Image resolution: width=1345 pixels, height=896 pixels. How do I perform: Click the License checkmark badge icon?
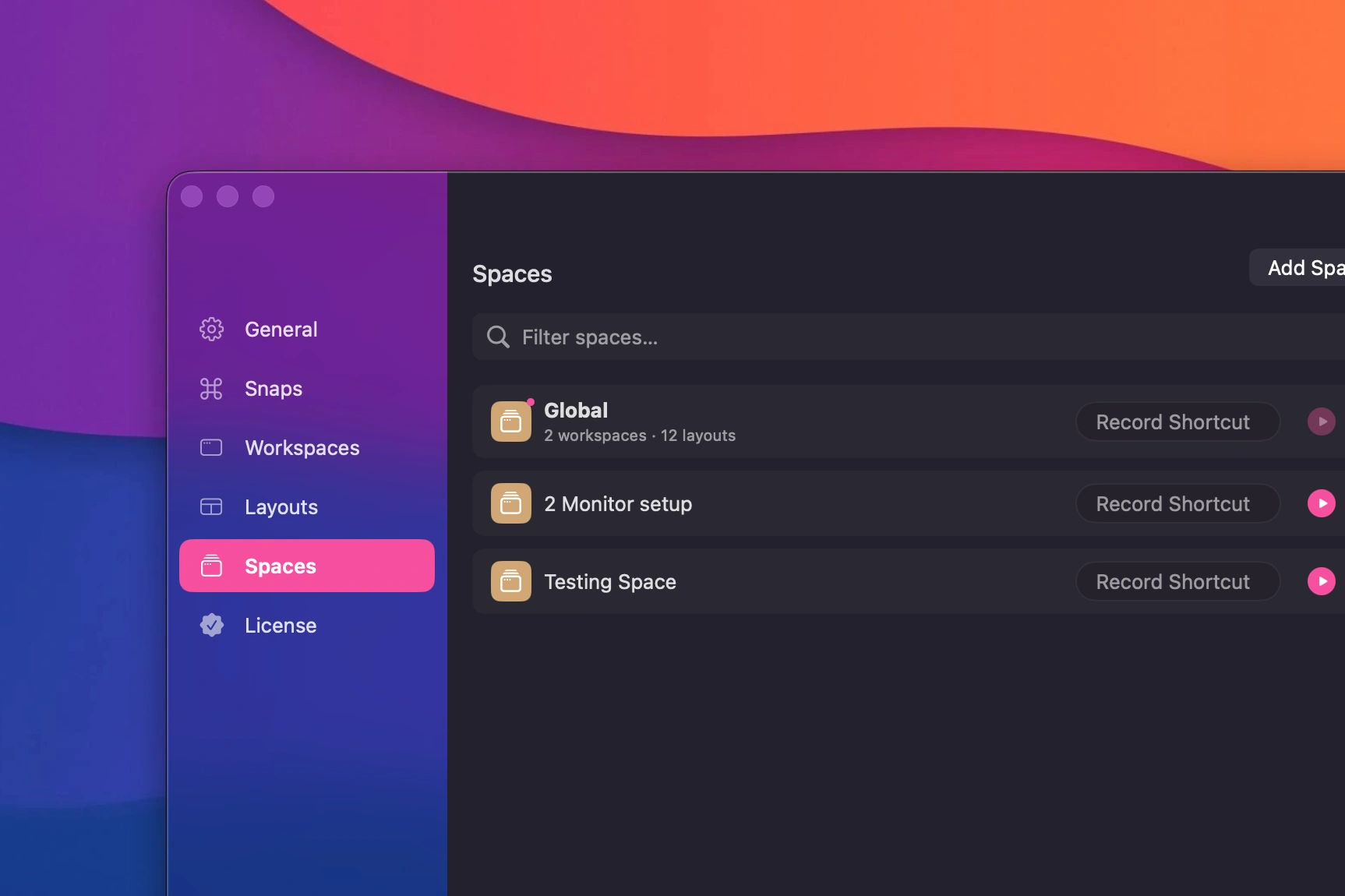pyautogui.click(x=211, y=626)
